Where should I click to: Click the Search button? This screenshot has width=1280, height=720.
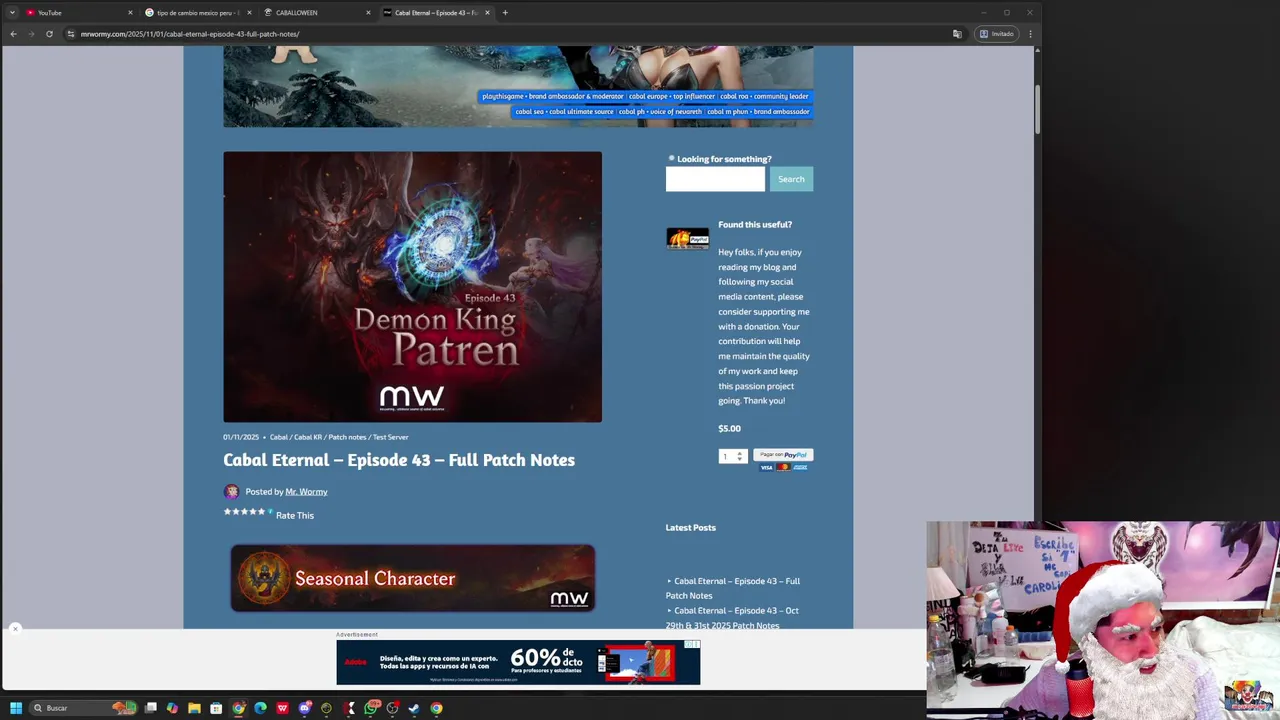point(791,179)
